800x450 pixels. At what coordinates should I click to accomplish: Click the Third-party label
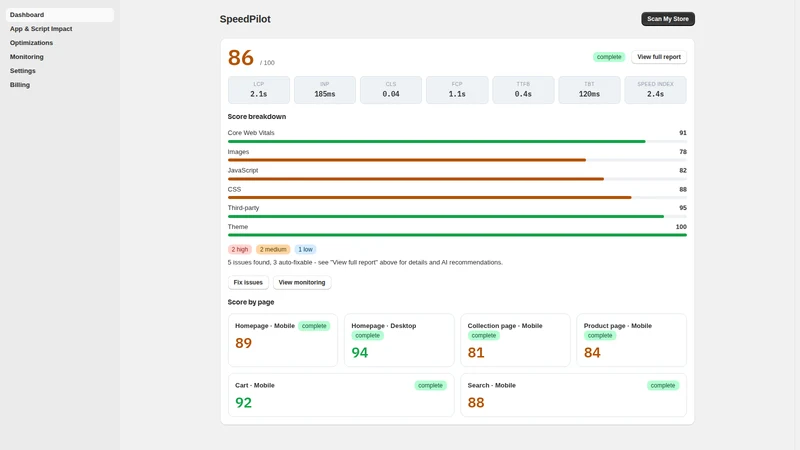(x=243, y=208)
